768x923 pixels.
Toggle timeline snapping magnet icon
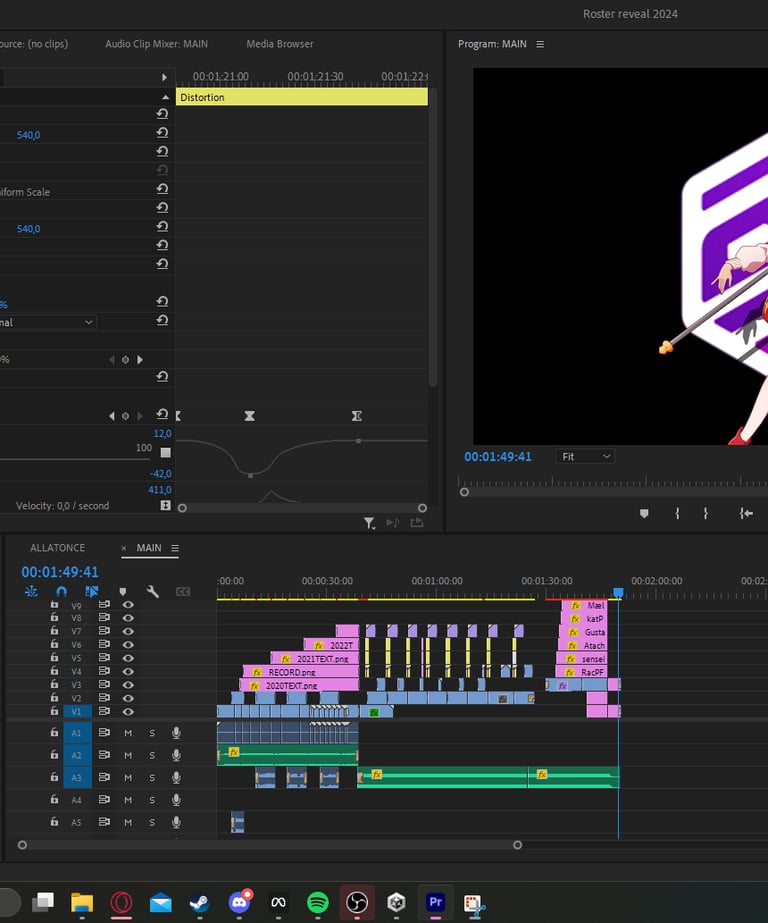pyautogui.click(x=62, y=592)
